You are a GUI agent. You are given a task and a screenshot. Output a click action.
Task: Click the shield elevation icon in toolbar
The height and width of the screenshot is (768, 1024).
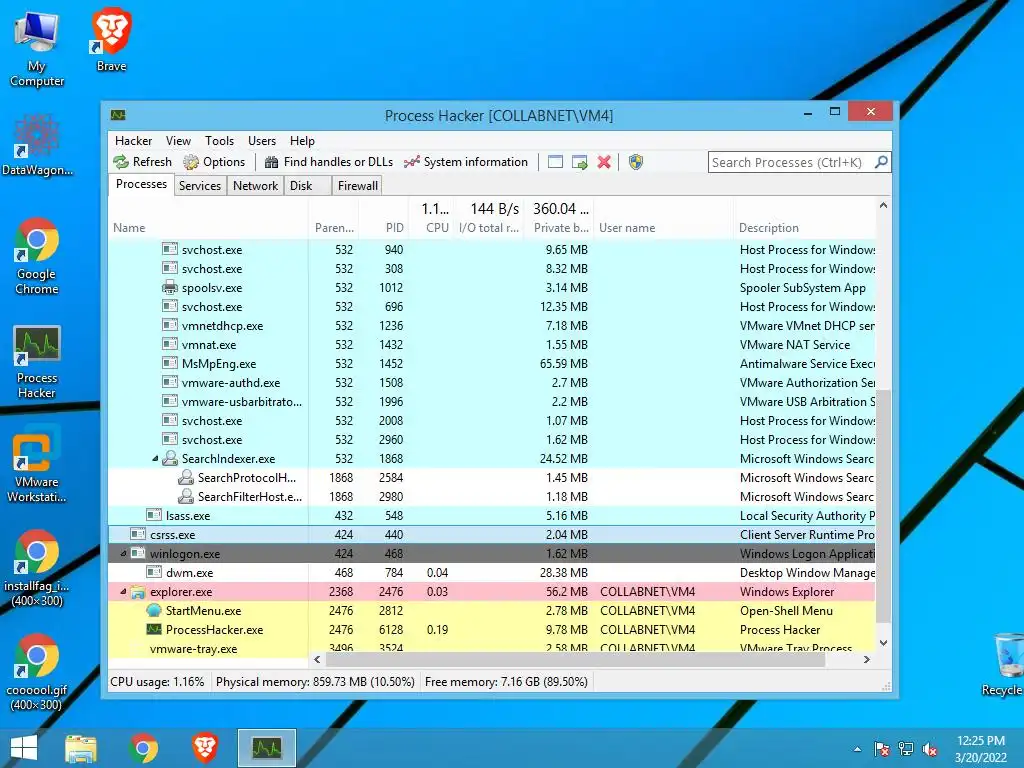[635, 162]
